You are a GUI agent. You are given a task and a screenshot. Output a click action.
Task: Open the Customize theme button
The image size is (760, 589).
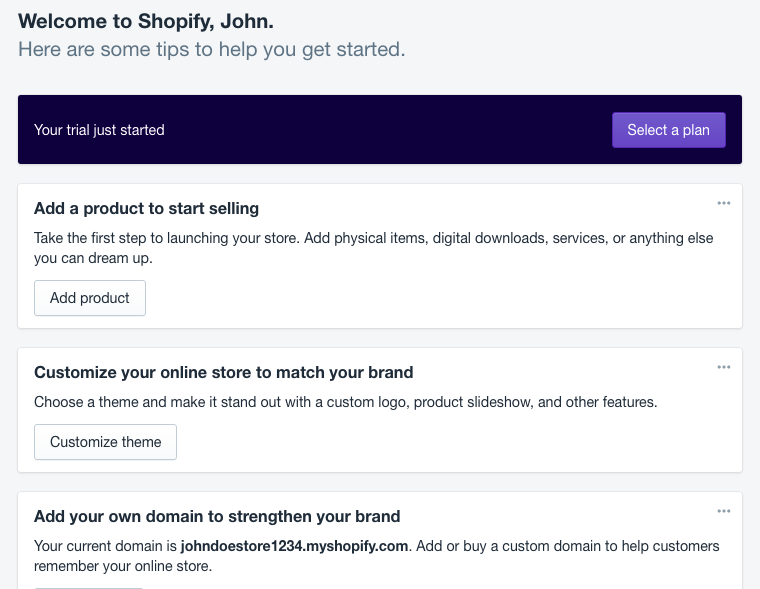(105, 442)
